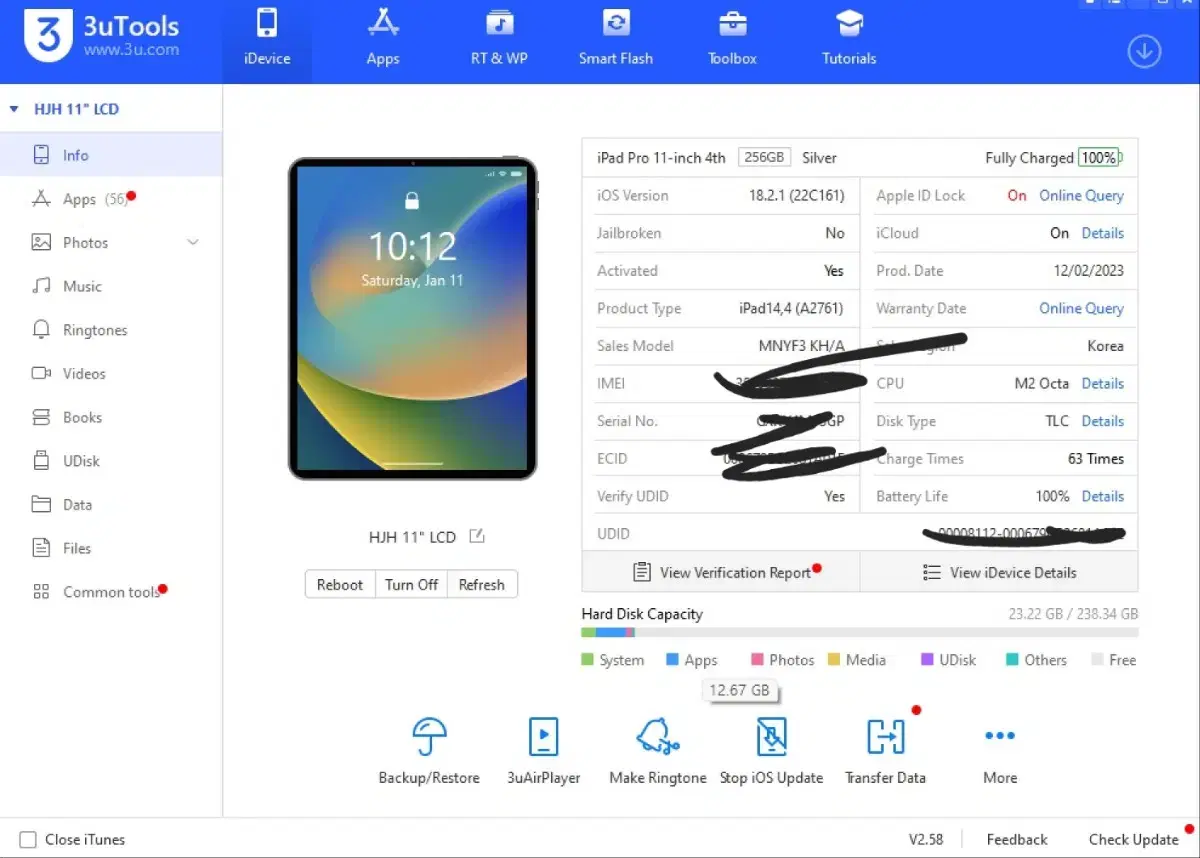Click the Reboot button
The width and height of the screenshot is (1200, 858).
pyautogui.click(x=340, y=585)
